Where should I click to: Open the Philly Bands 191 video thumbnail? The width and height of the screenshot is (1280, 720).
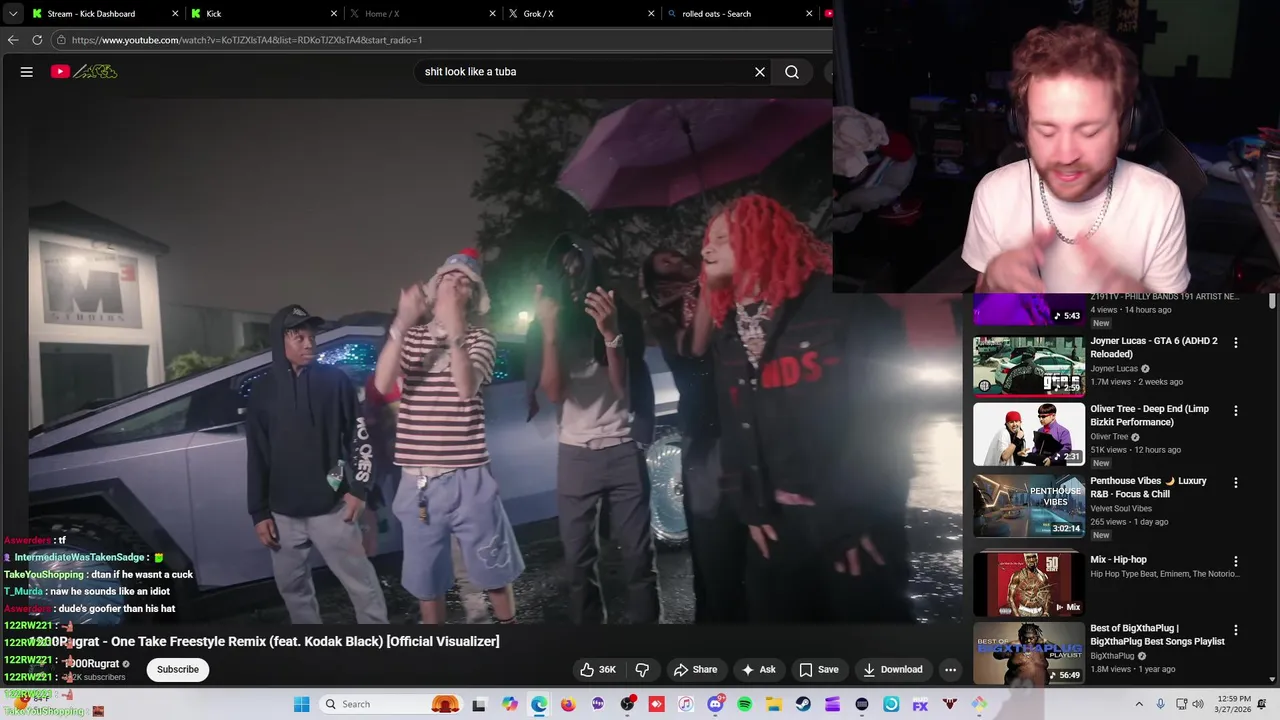tap(1029, 310)
